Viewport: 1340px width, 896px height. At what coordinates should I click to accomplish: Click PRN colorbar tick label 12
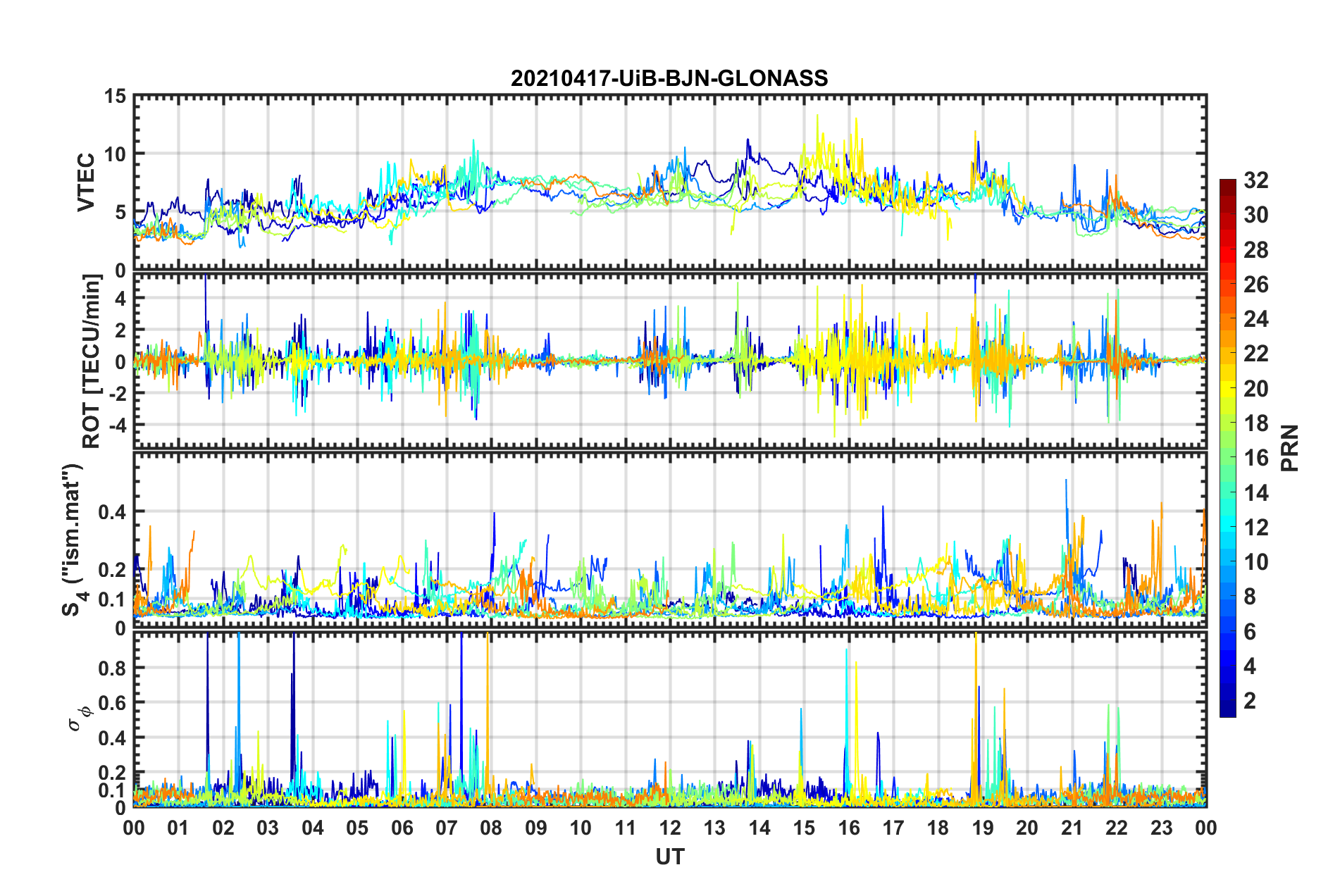tap(1255, 528)
